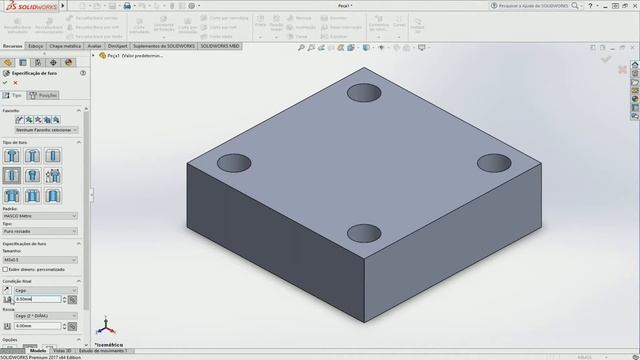Switch to the Avaliar ribbon tab
This screenshot has width=640, height=360.
pos(94,46)
